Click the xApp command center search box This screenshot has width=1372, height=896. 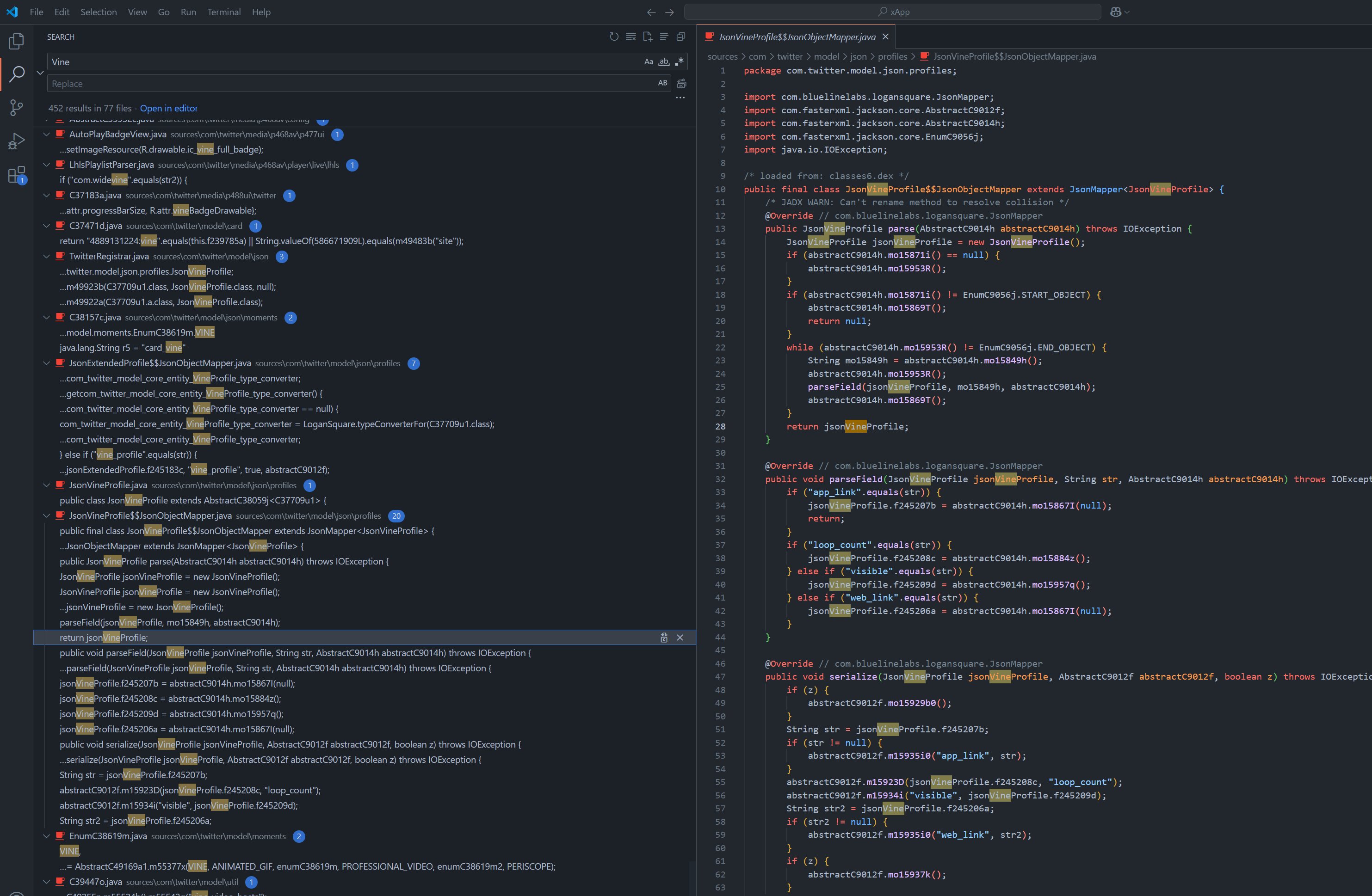892,12
